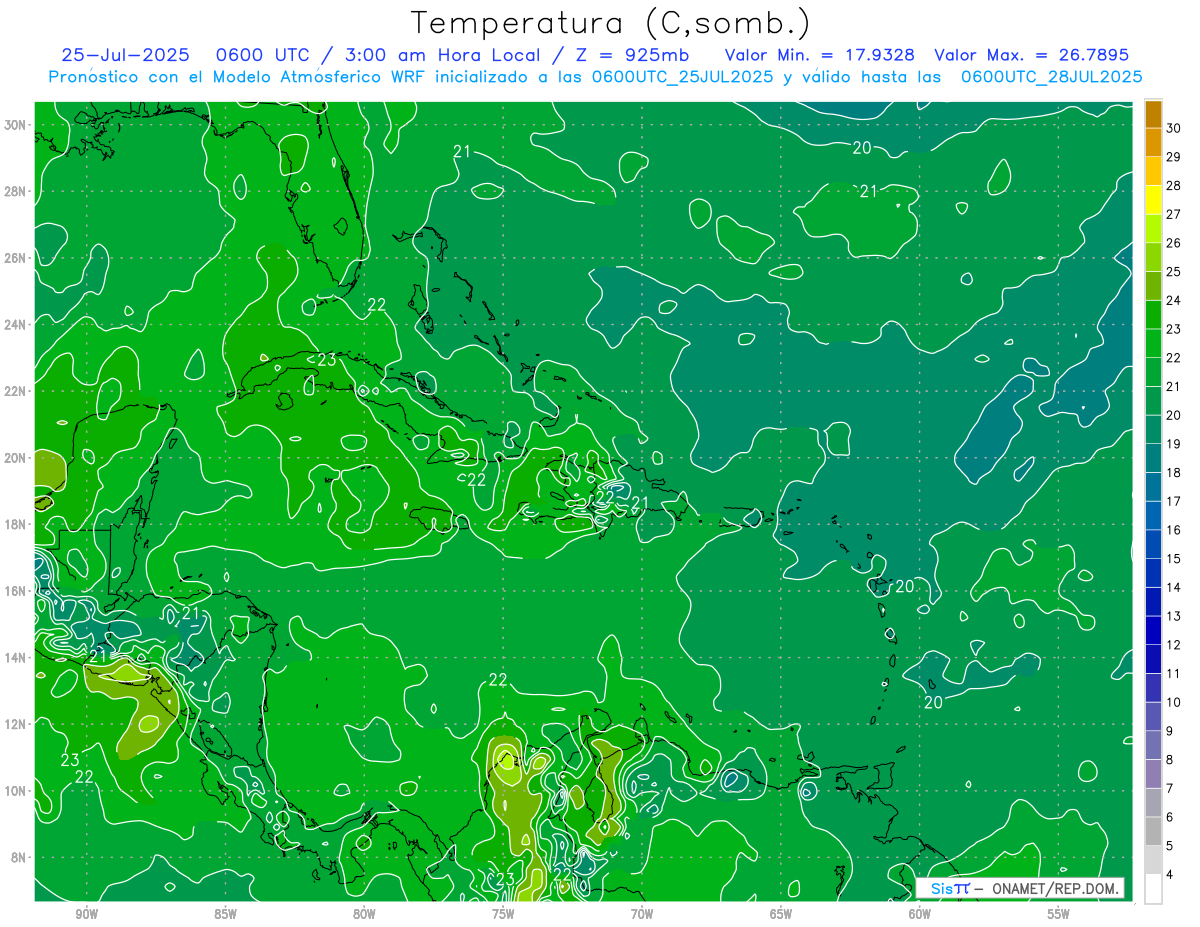Click the 14N latitude axis label
Viewport: 1200px width, 927px height.
[15, 658]
